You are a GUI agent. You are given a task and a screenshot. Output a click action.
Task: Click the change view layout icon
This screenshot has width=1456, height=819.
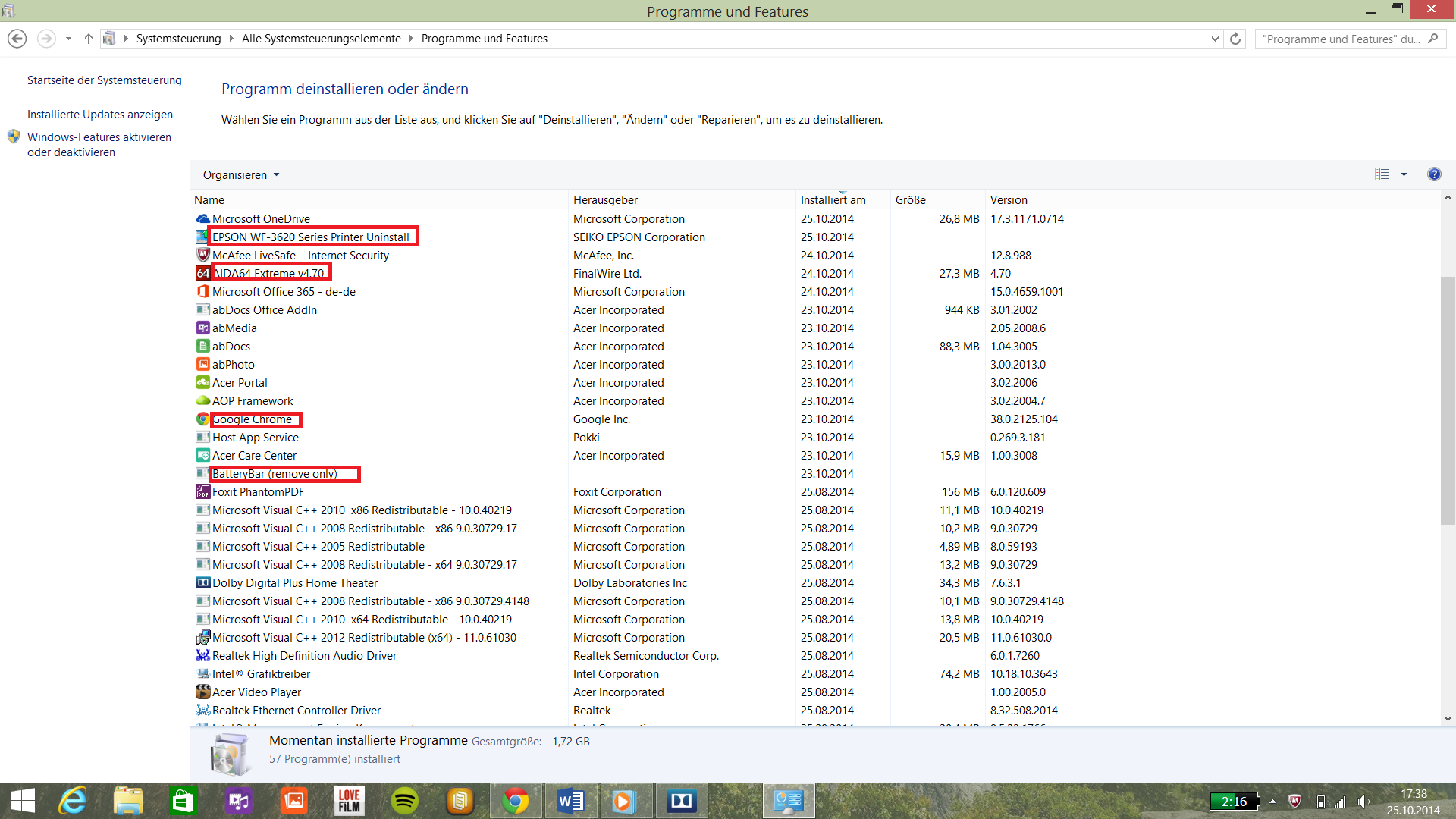pos(1382,174)
